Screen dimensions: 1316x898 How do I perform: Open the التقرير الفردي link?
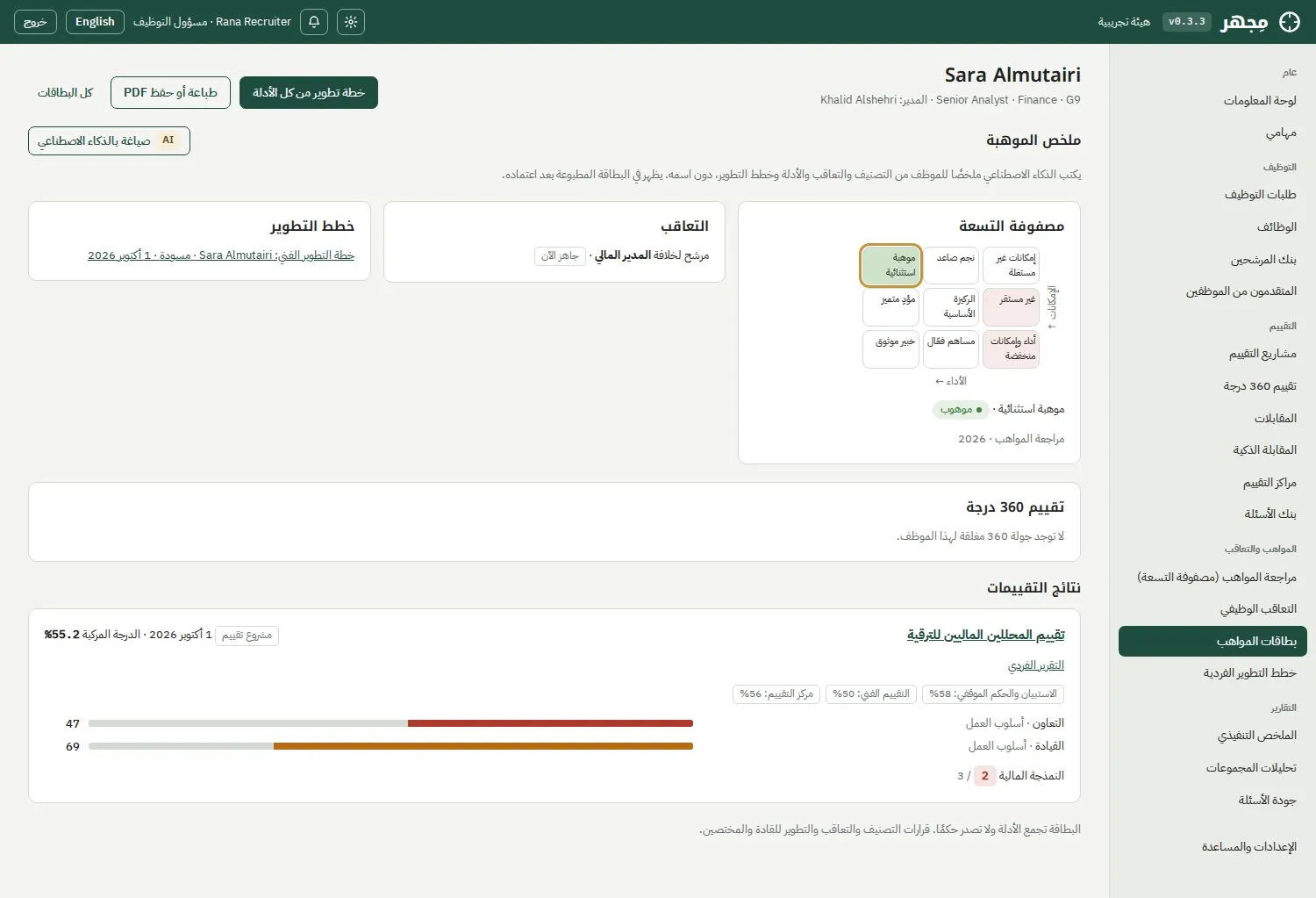coord(1036,665)
